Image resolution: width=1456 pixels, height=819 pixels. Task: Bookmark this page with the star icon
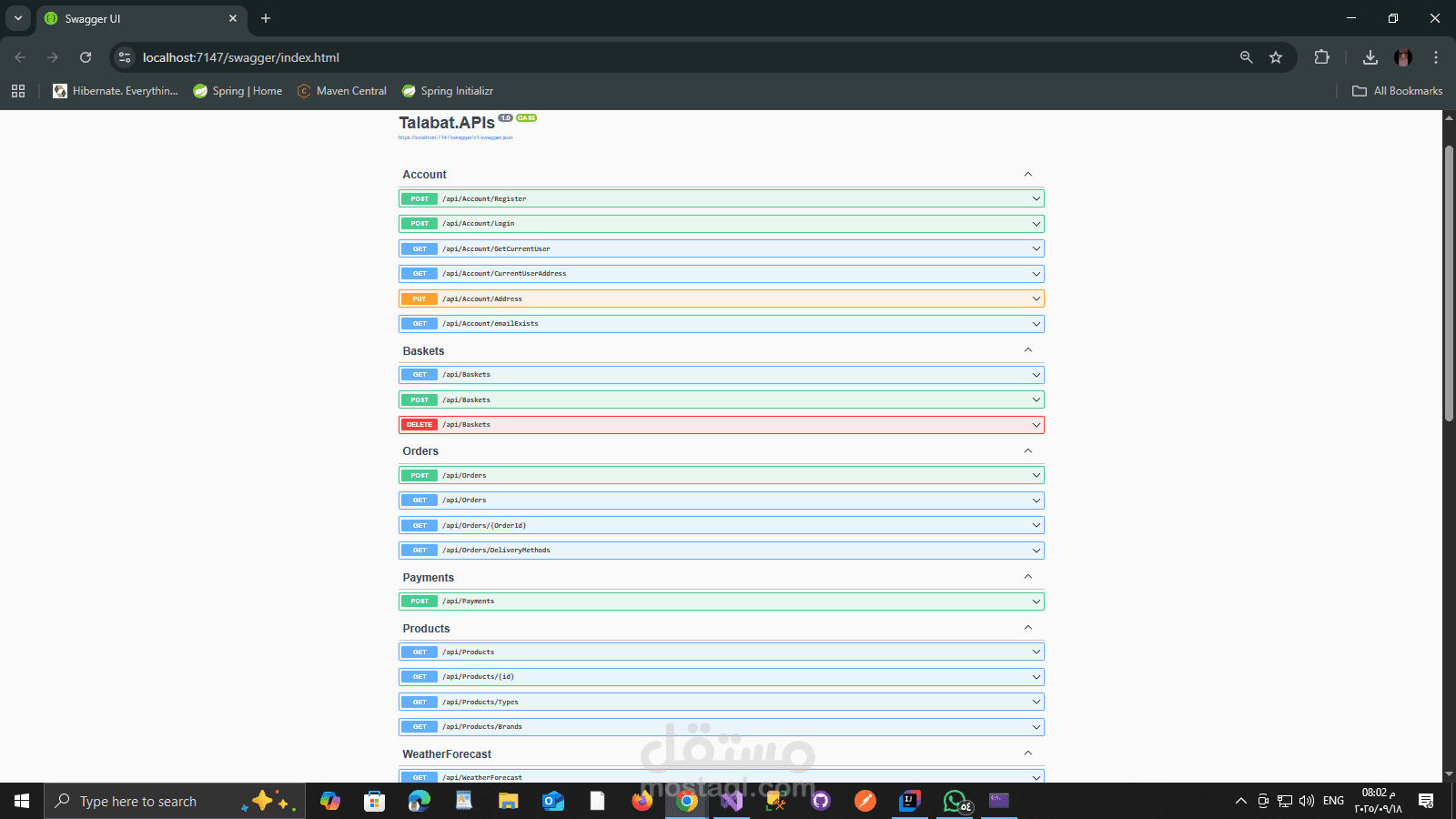(x=1276, y=57)
